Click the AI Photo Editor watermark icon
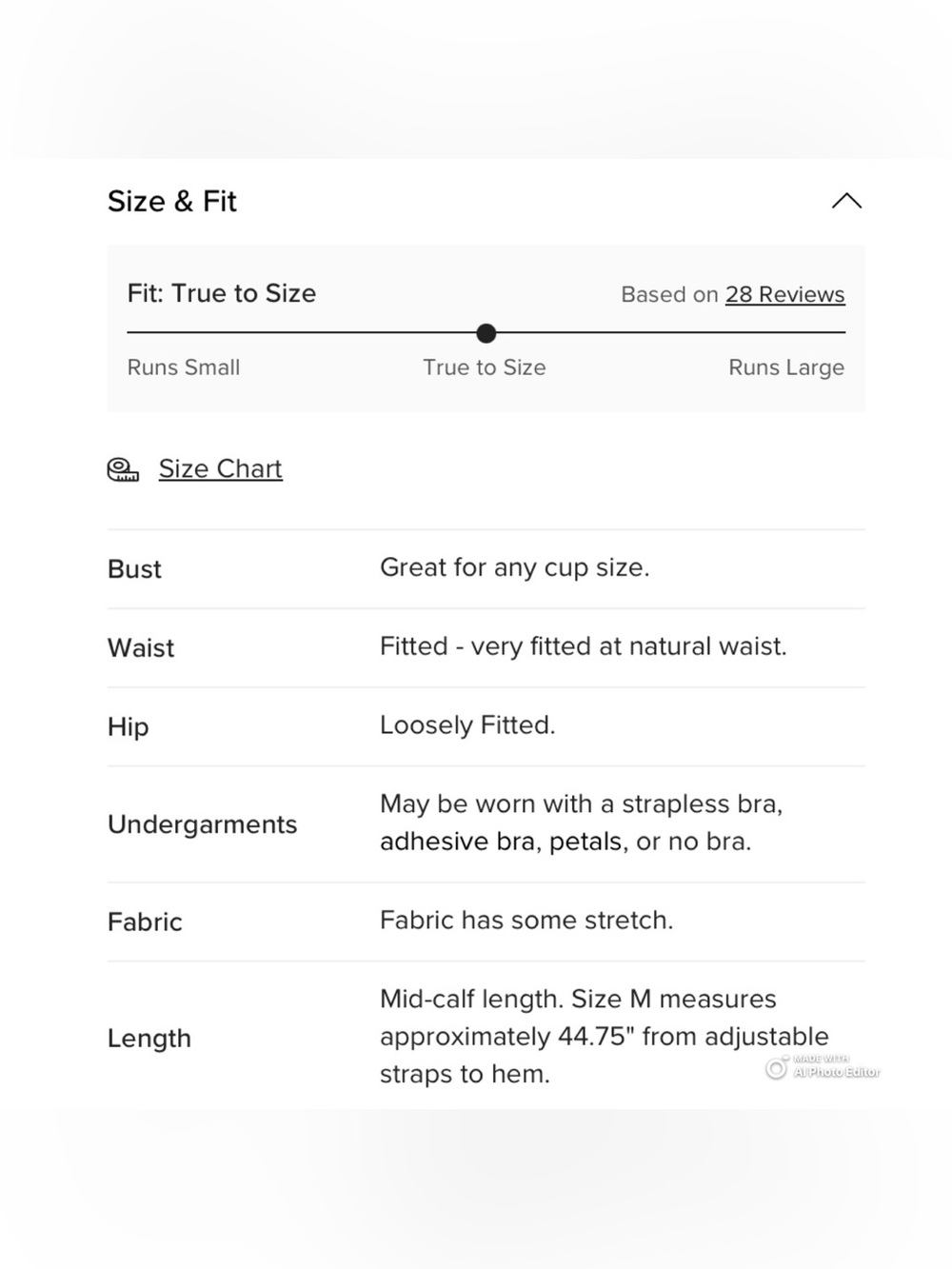This screenshot has height=1269, width=952. click(x=776, y=1068)
